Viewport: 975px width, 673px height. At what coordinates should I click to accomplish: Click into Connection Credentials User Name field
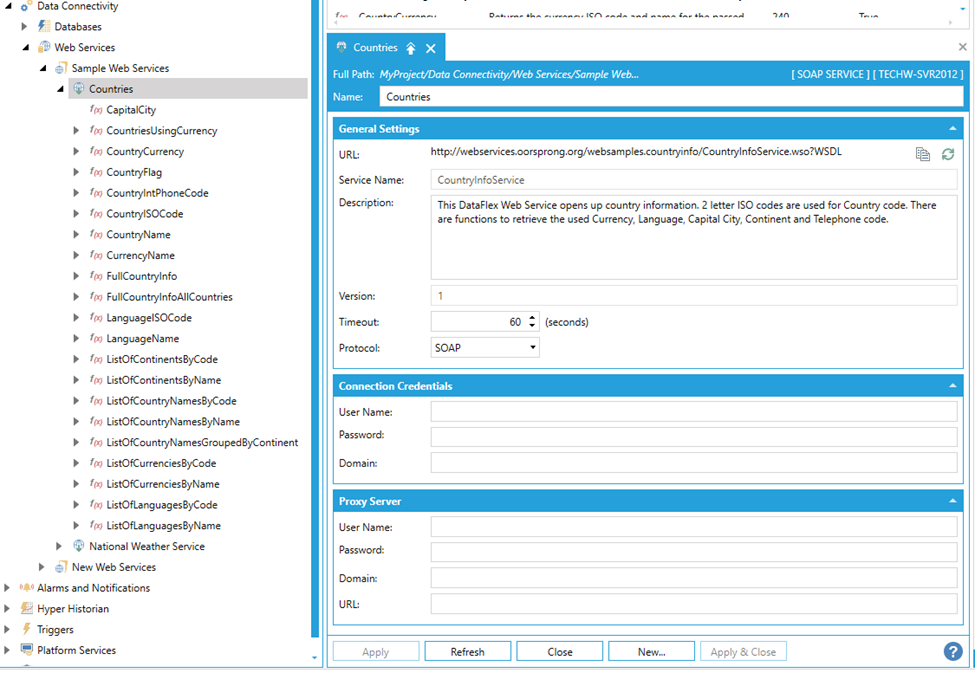click(693, 412)
